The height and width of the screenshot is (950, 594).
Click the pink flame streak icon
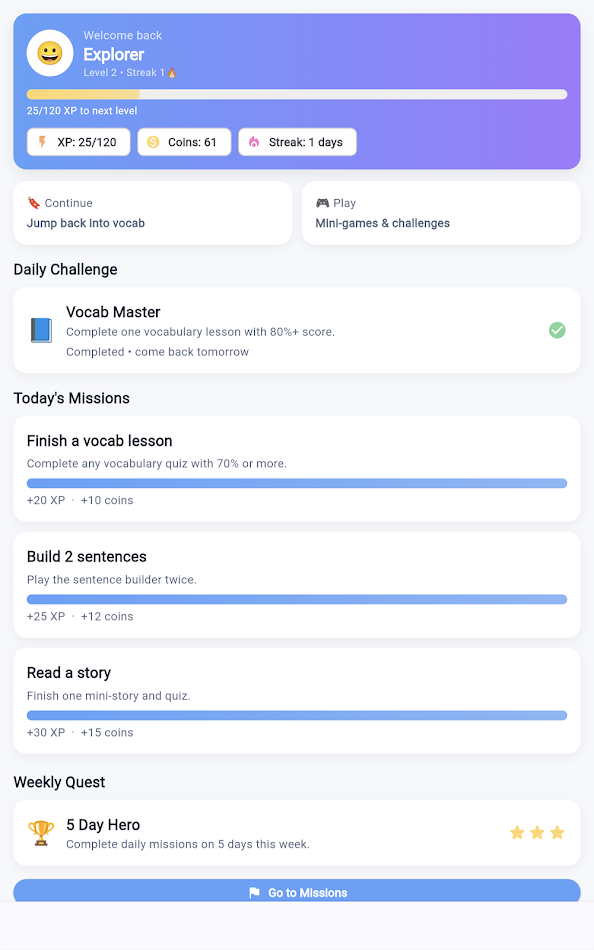(x=254, y=142)
